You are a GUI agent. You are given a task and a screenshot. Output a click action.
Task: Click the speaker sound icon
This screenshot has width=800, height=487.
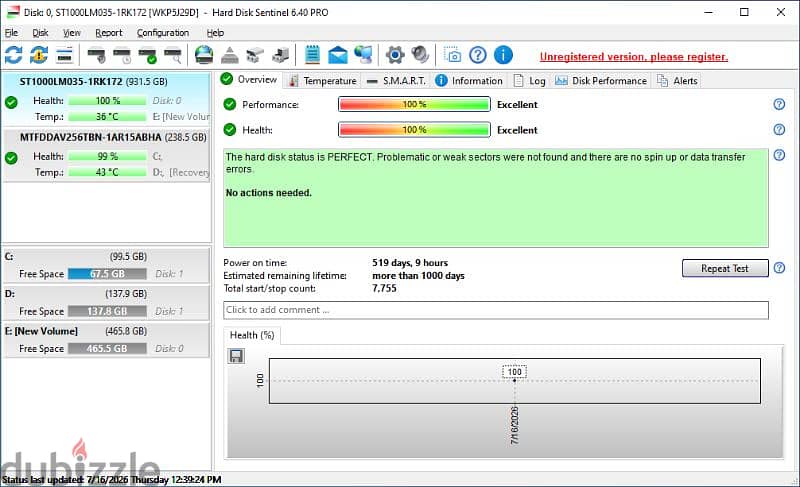(x=420, y=55)
